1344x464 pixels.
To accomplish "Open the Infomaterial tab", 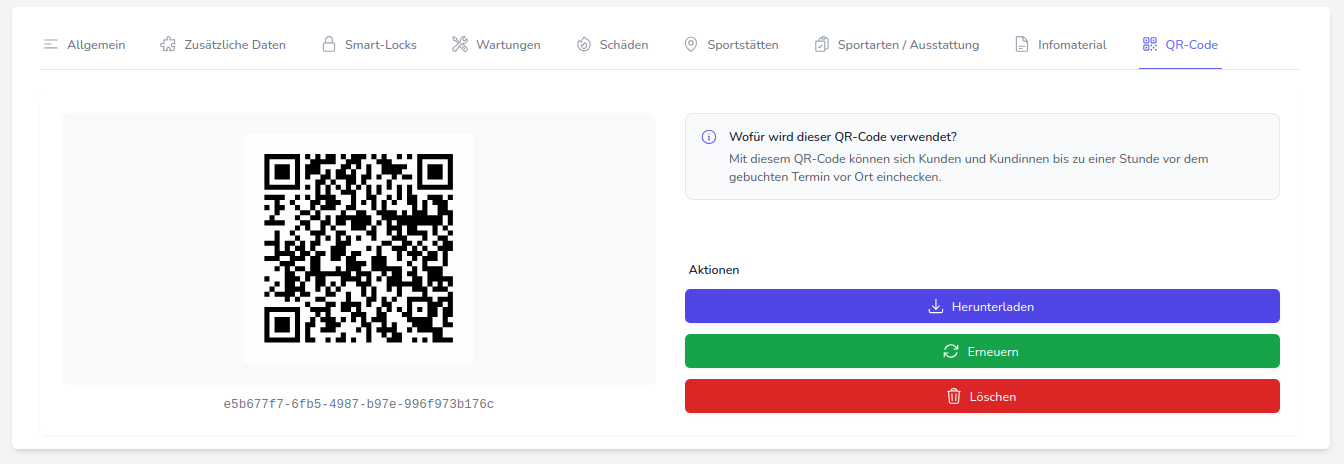I will tap(1072, 45).
